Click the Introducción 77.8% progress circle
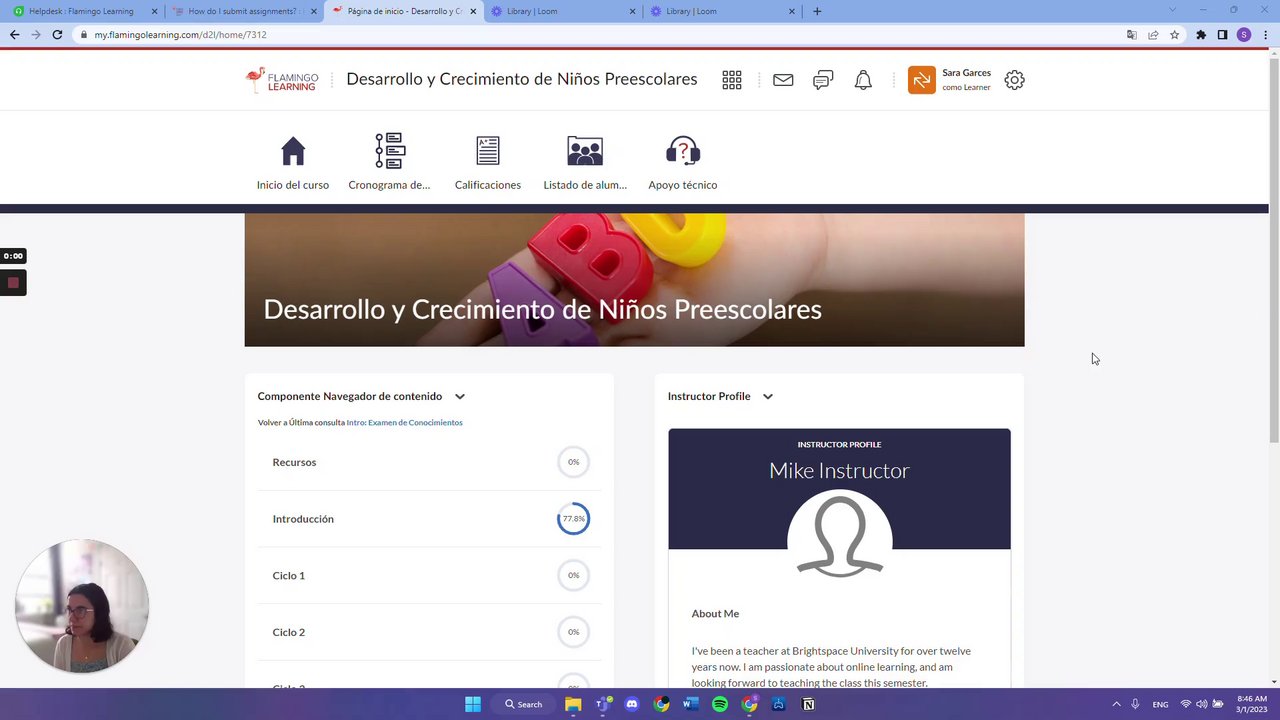The height and width of the screenshot is (720, 1280). pos(573,519)
